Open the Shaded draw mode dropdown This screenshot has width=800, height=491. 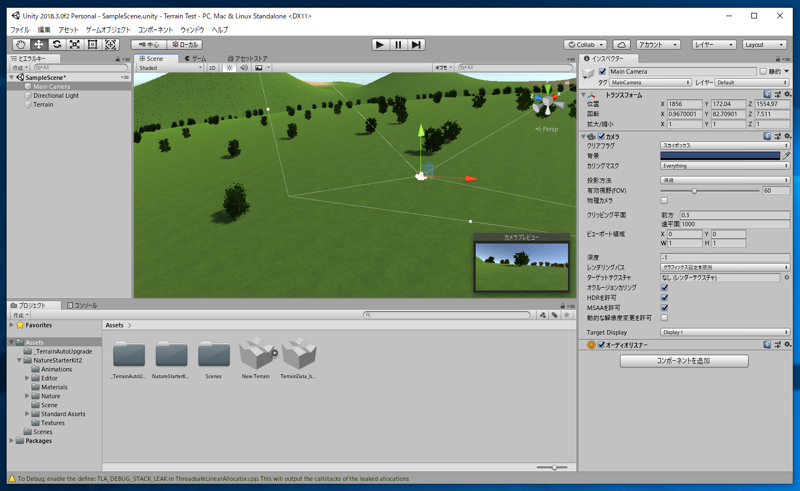pyautogui.click(x=170, y=67)
